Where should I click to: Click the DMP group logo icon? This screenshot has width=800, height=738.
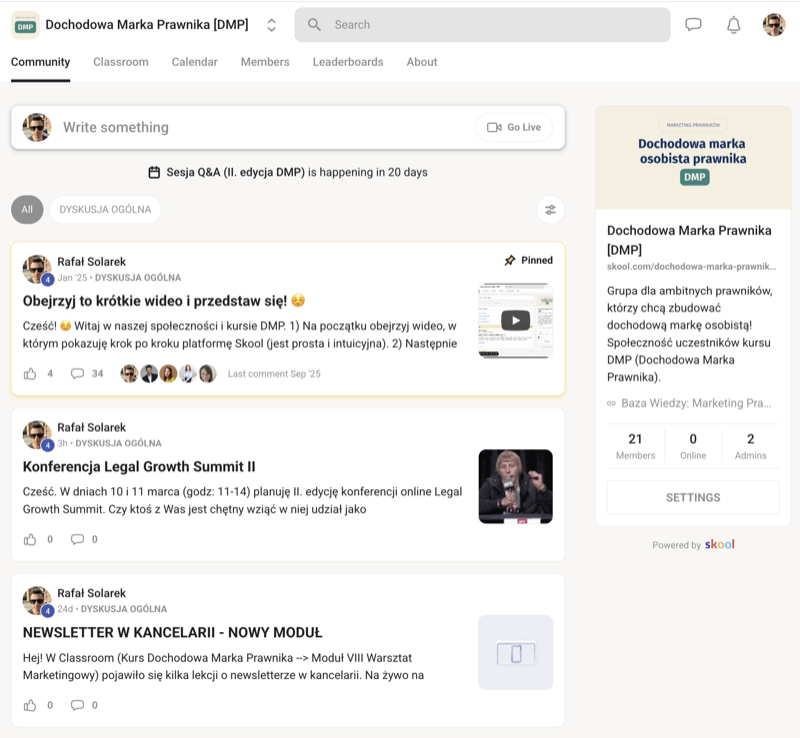point(25,25)
